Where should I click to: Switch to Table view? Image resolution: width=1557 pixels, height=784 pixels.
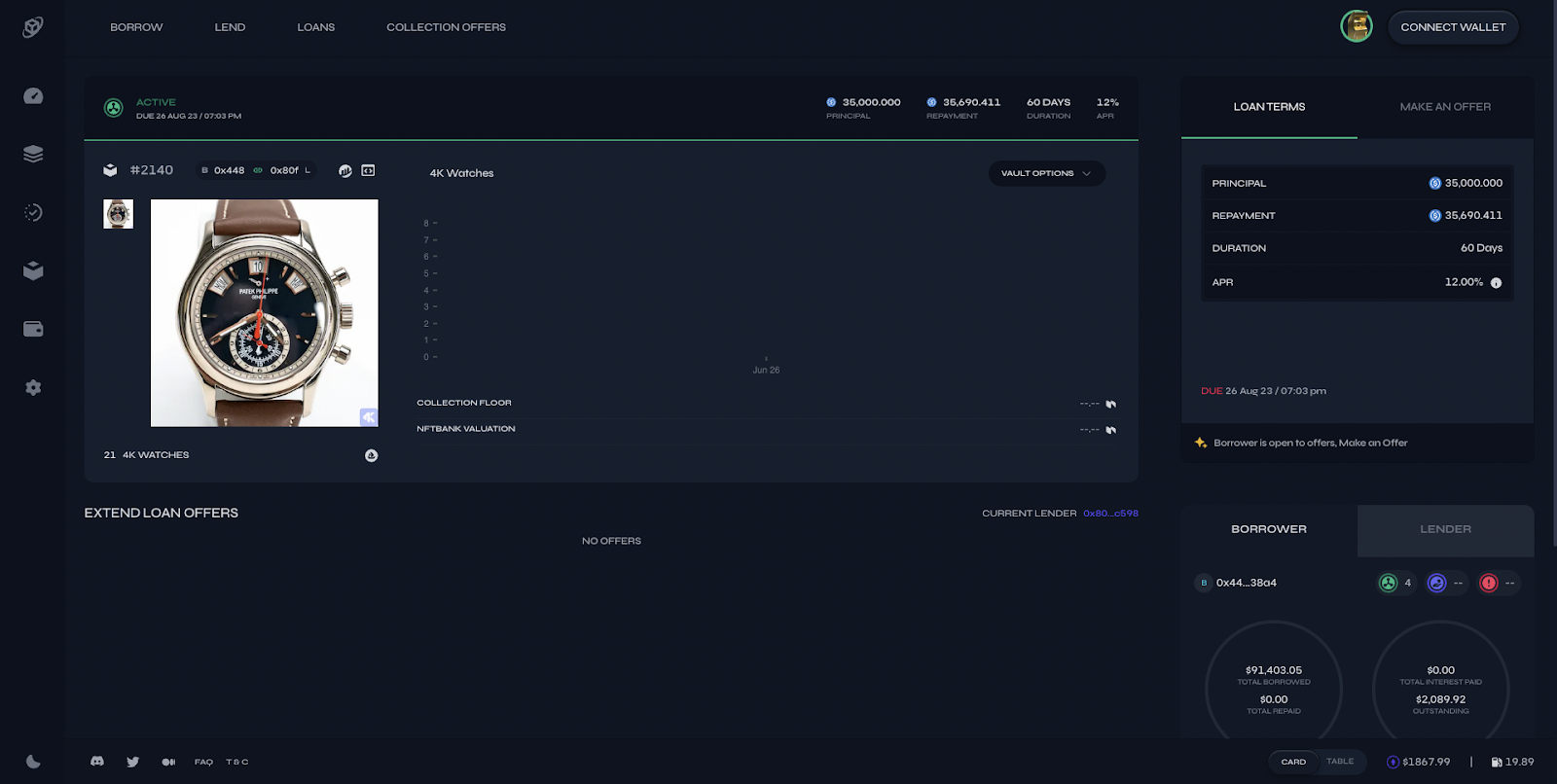[1340, 762]
